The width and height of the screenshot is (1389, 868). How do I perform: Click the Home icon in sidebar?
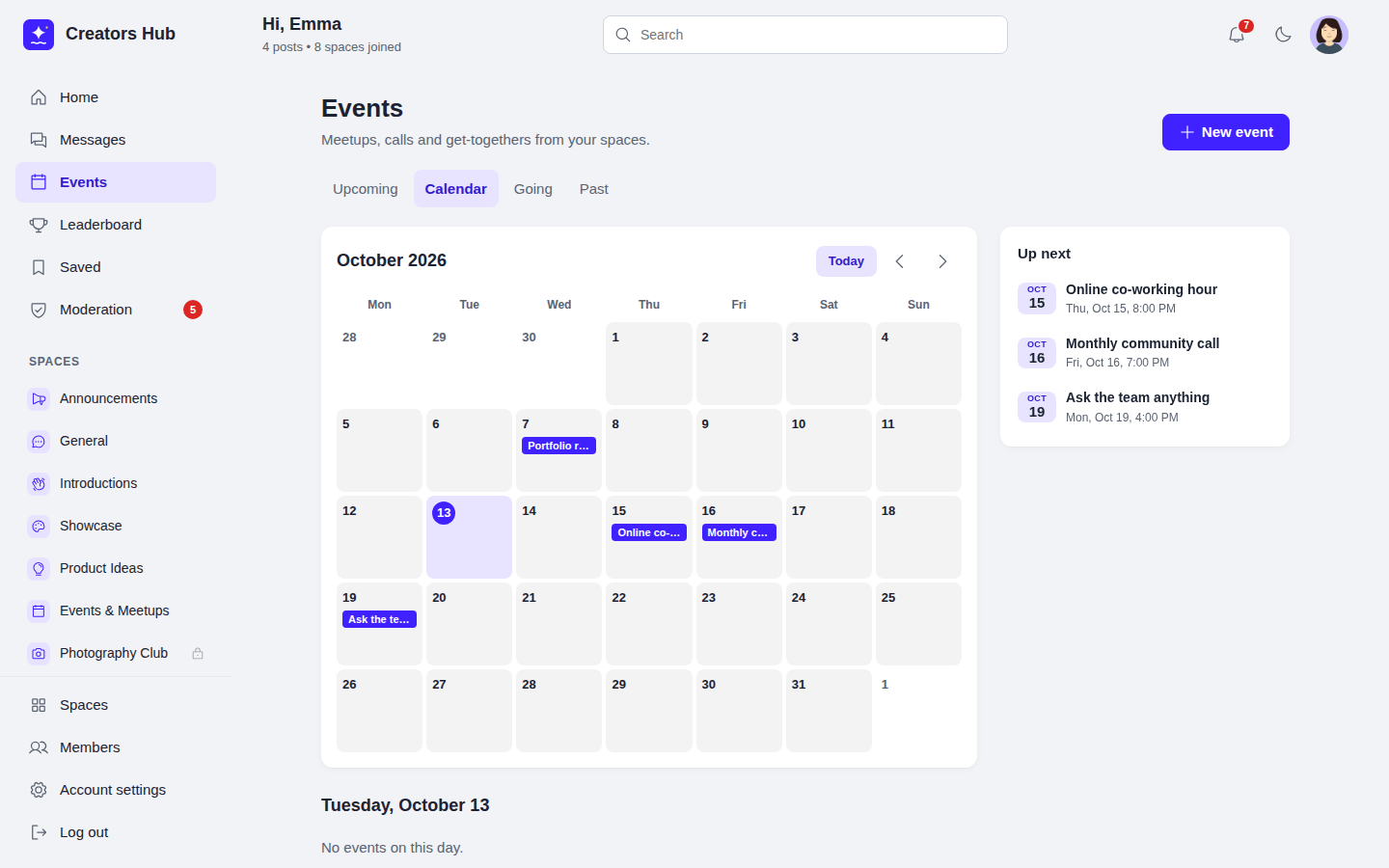tap(39, 97)
